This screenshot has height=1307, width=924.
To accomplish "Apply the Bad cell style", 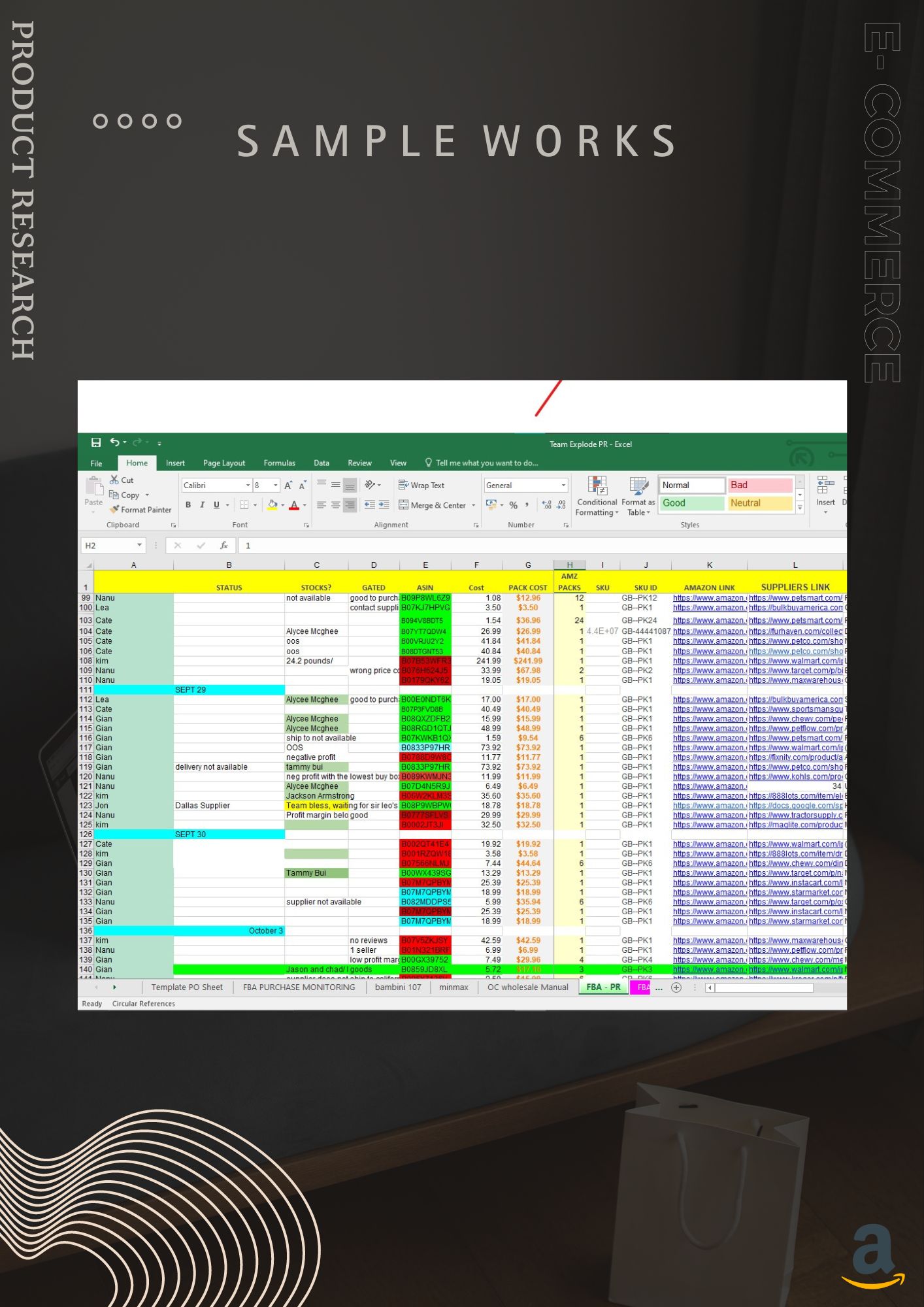I will [760, 485].
